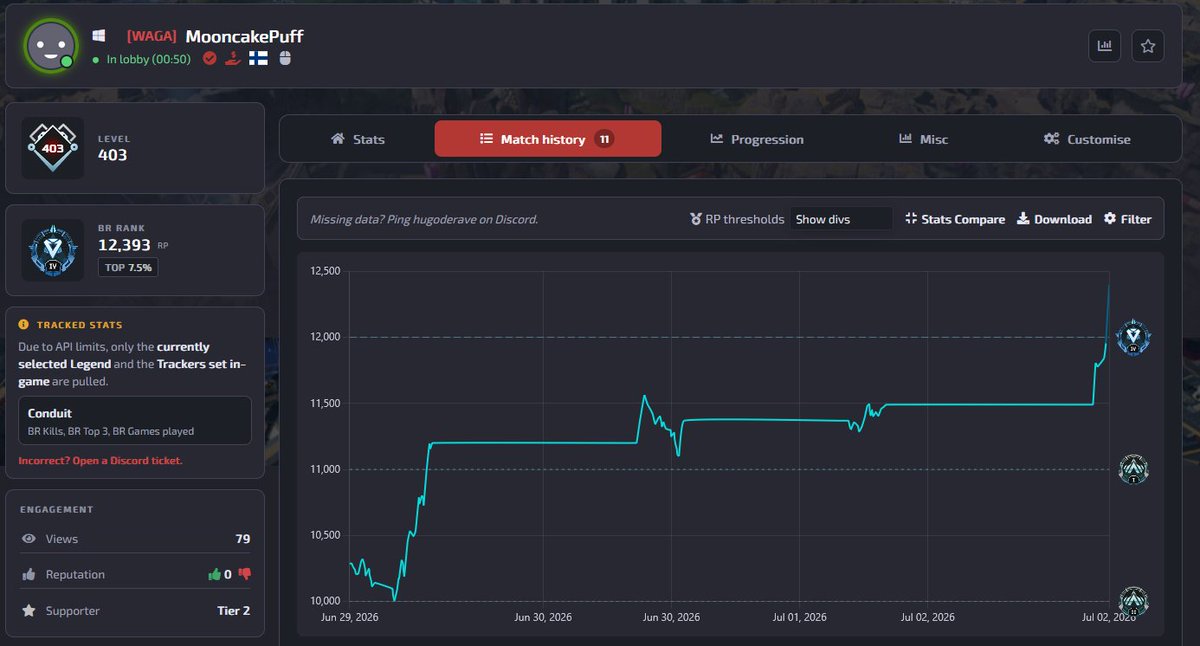The image size is (1200, 646).
Task: Click the Jul 01, 2026 axis label
Action: point(800,617)
